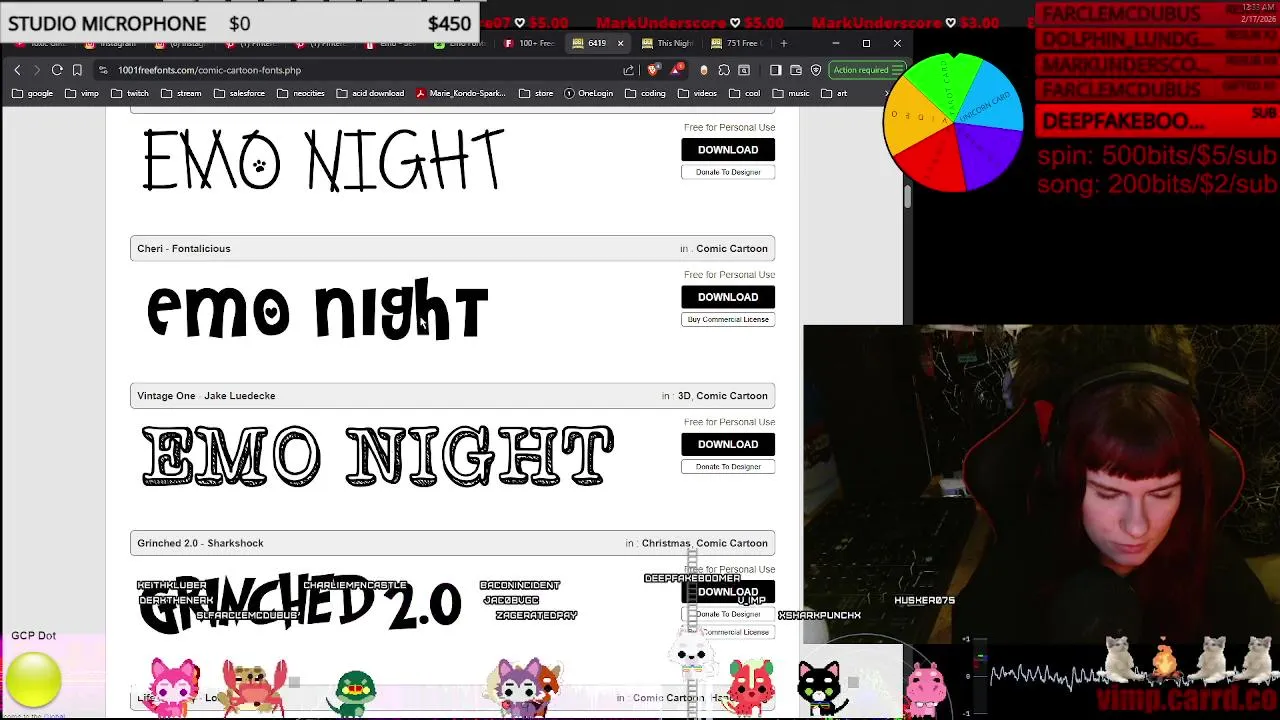
Task: Open the Brave wallet icon
Action: click(796, 70)
